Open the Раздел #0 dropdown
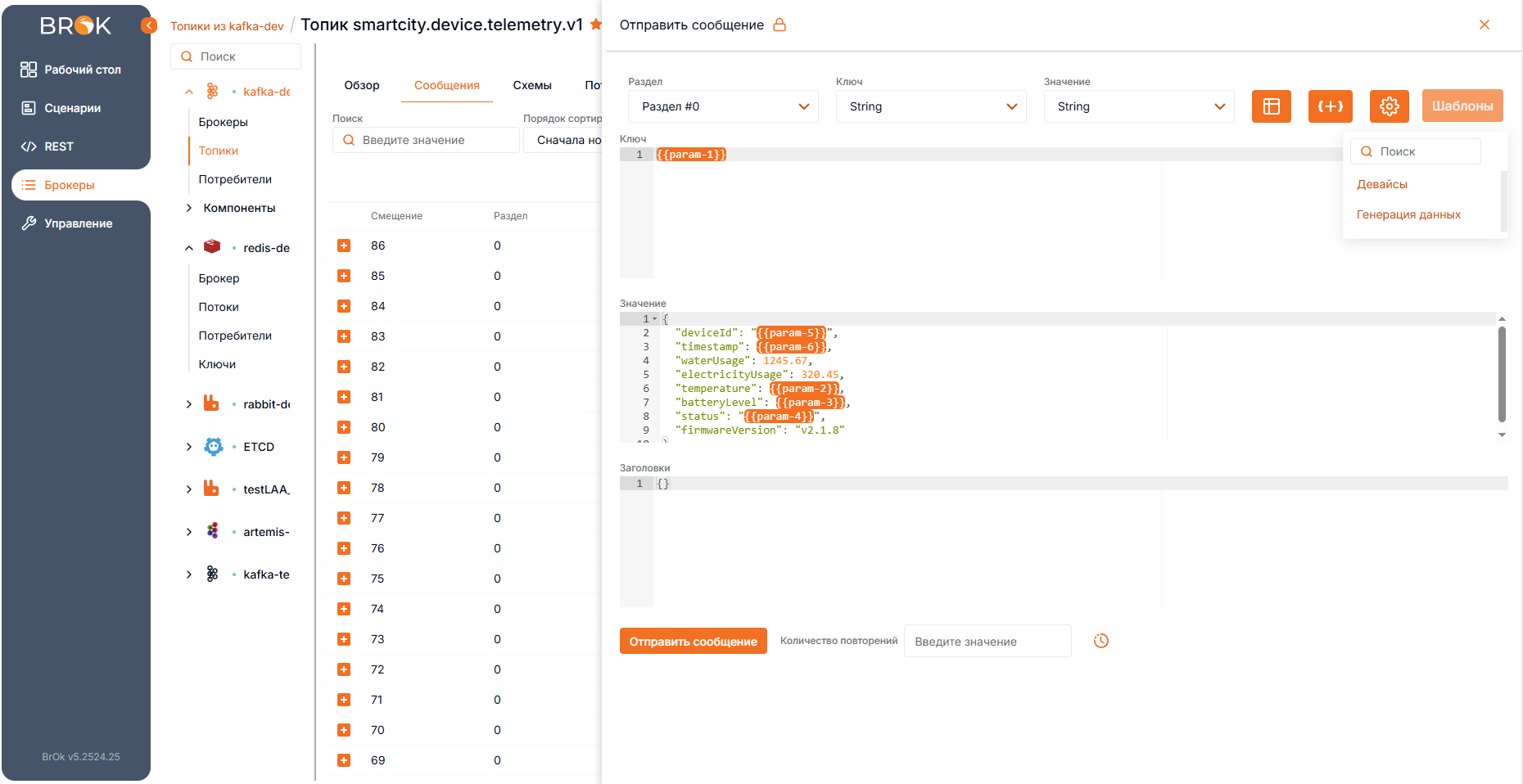The height and width of the screenshot is (784, 1523). [x=723, y=106]
